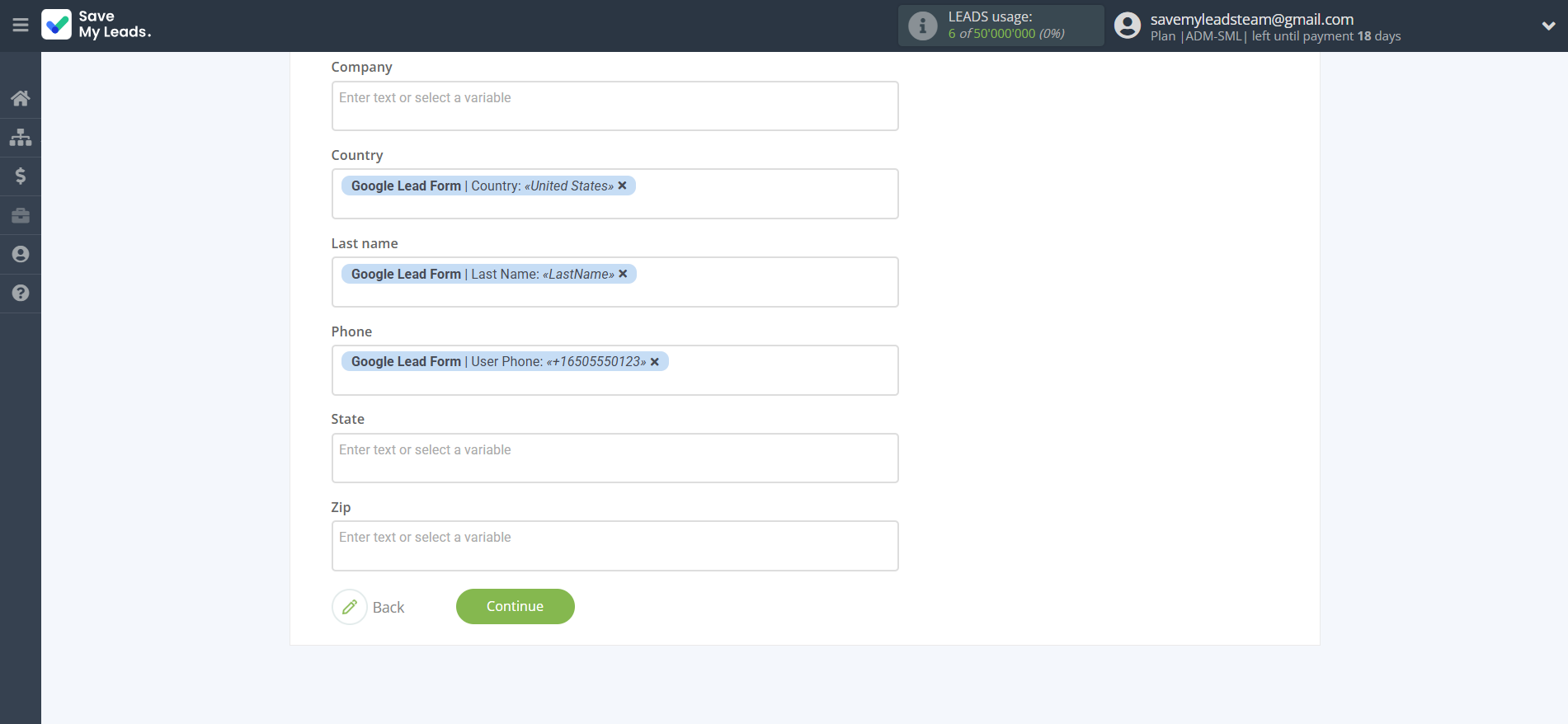Viewport: 1568px width, 724px height.
Task: Open the hamburger menu
Action: click(21, 26)
